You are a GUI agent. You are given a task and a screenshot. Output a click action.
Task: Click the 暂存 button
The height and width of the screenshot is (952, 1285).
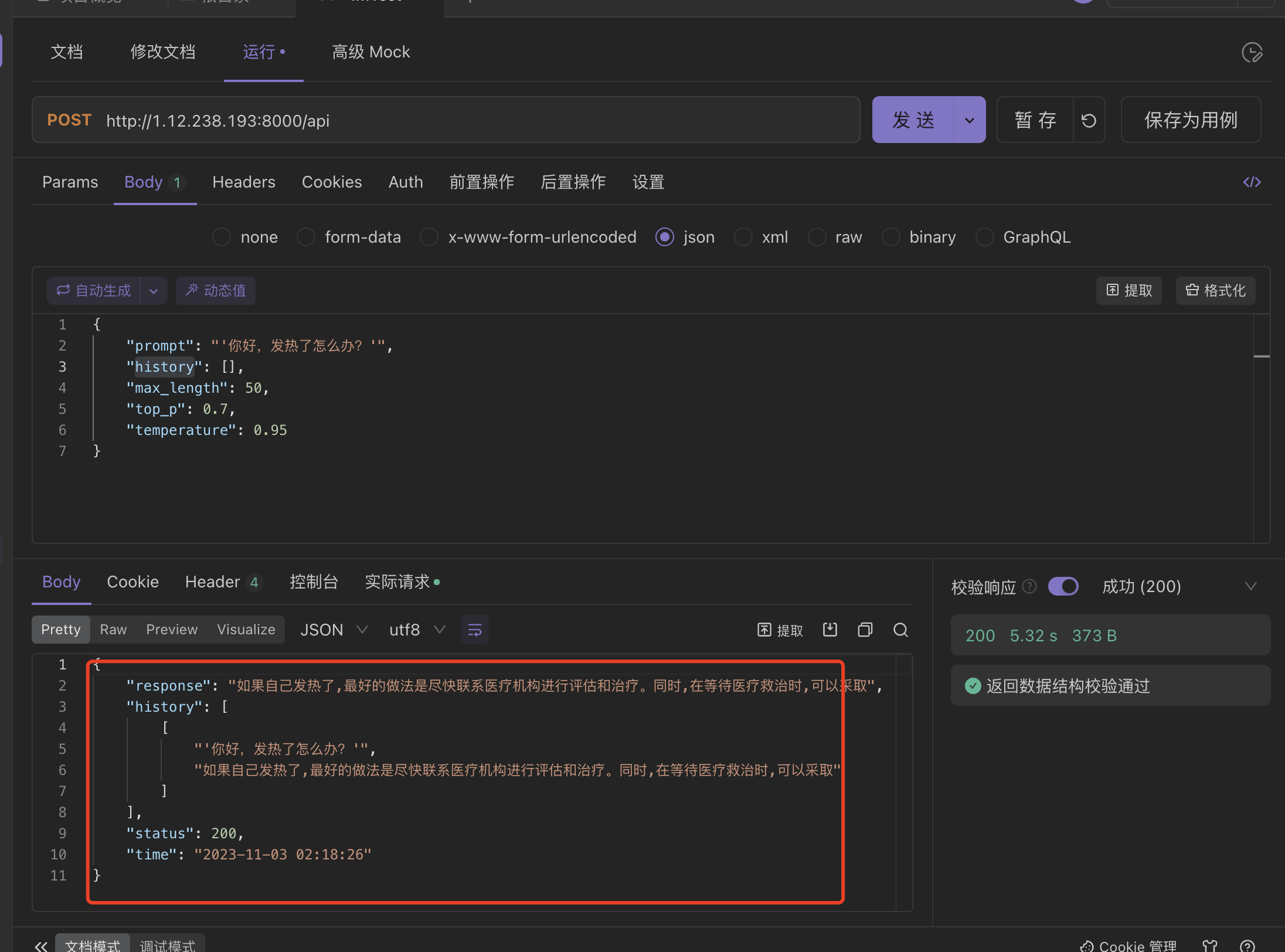tap(1035, 120)
